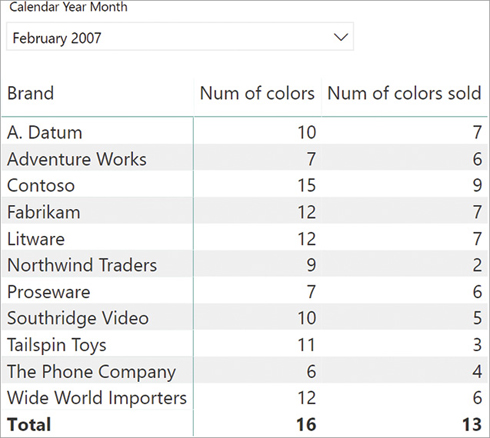Viewport: 490px width, 438px height.
Task: Select the Wide World Importers cell
Action: pos(97,398)
